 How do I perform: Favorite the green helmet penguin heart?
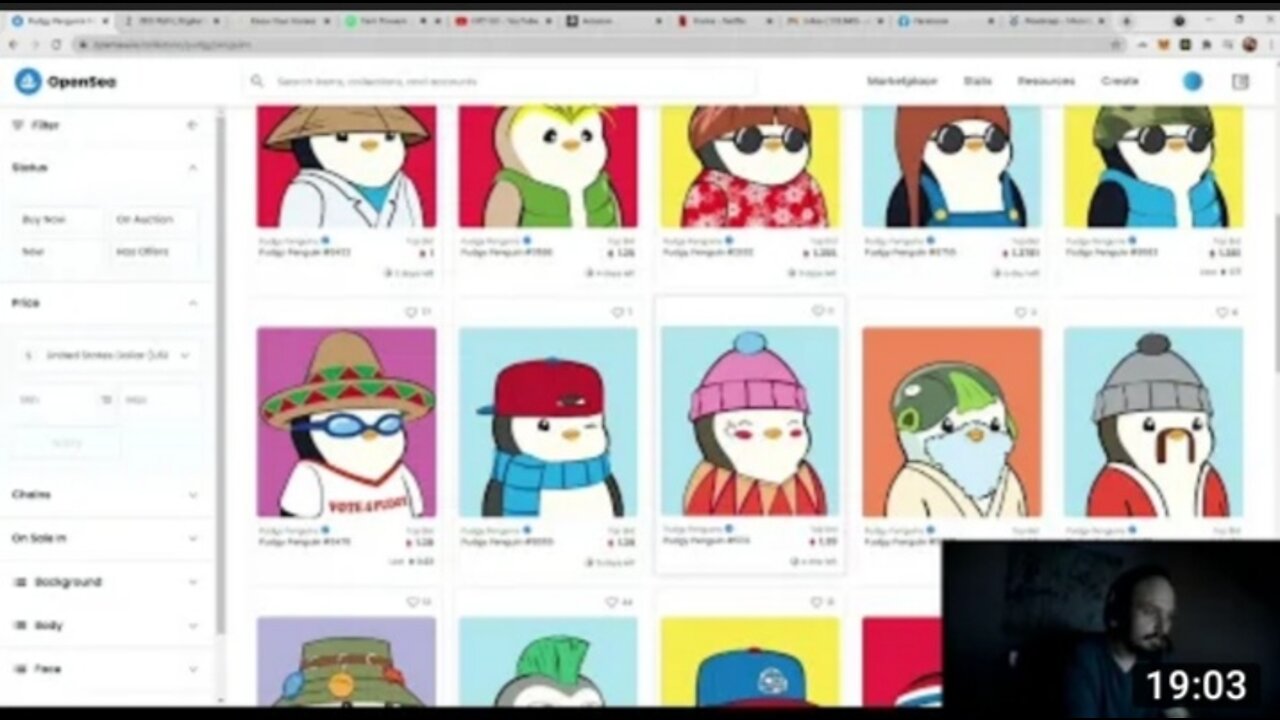pos(1019,312)
